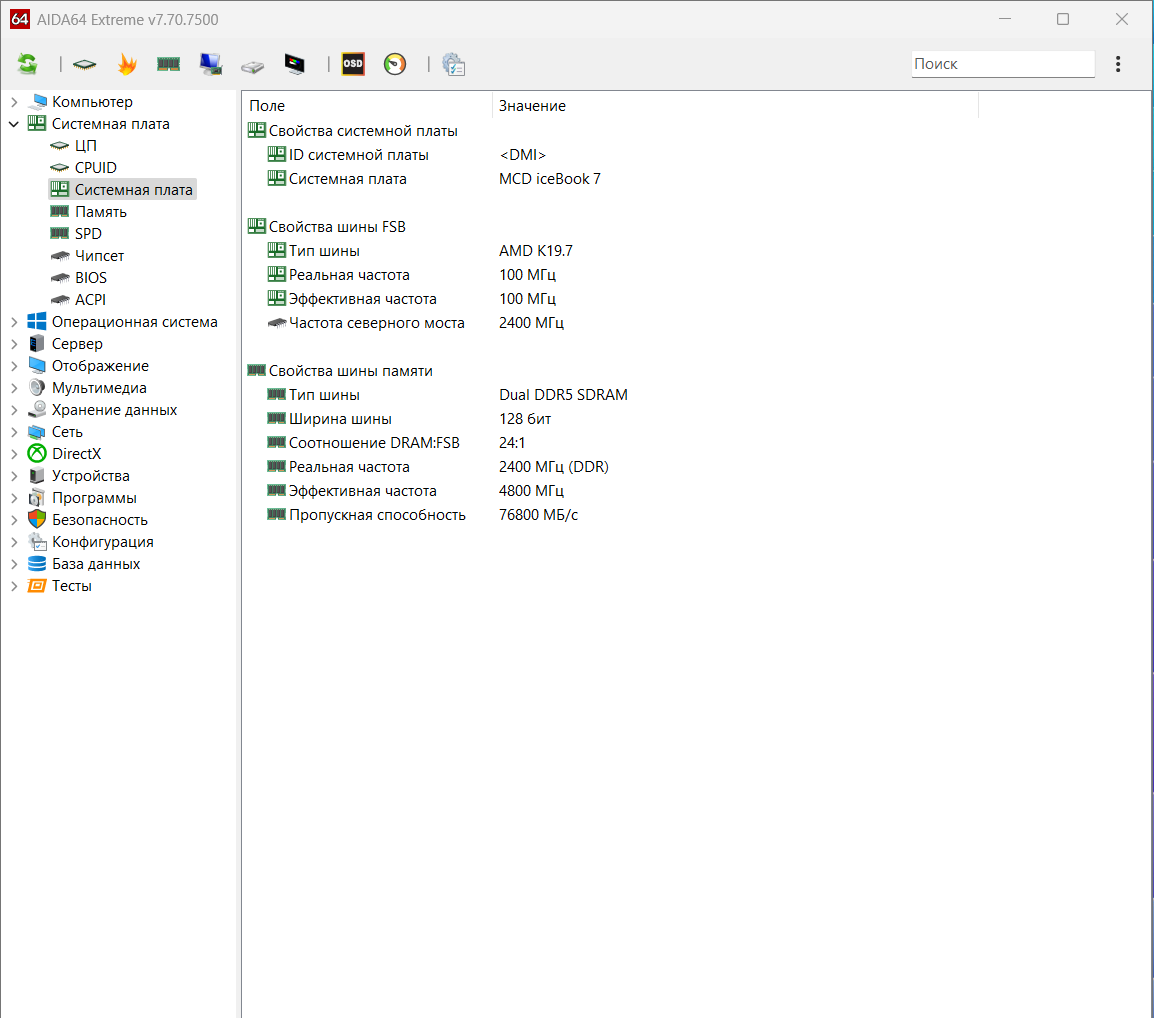Click the Значение column header

532,106
